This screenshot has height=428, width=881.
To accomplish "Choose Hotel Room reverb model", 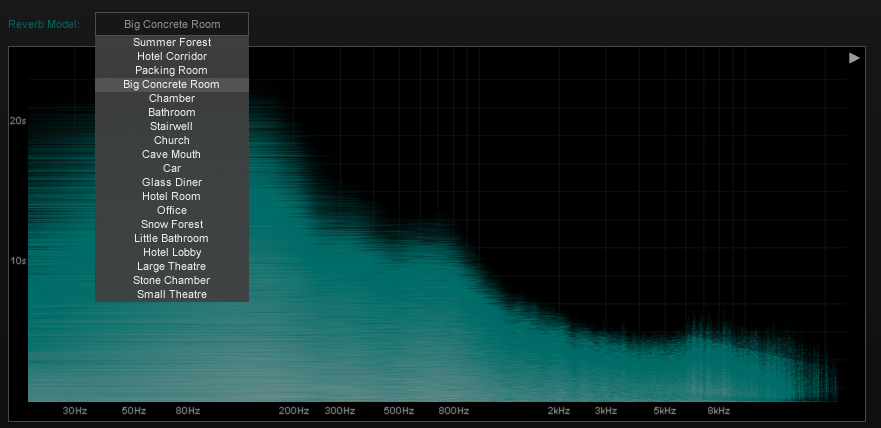I will point(171,197).
